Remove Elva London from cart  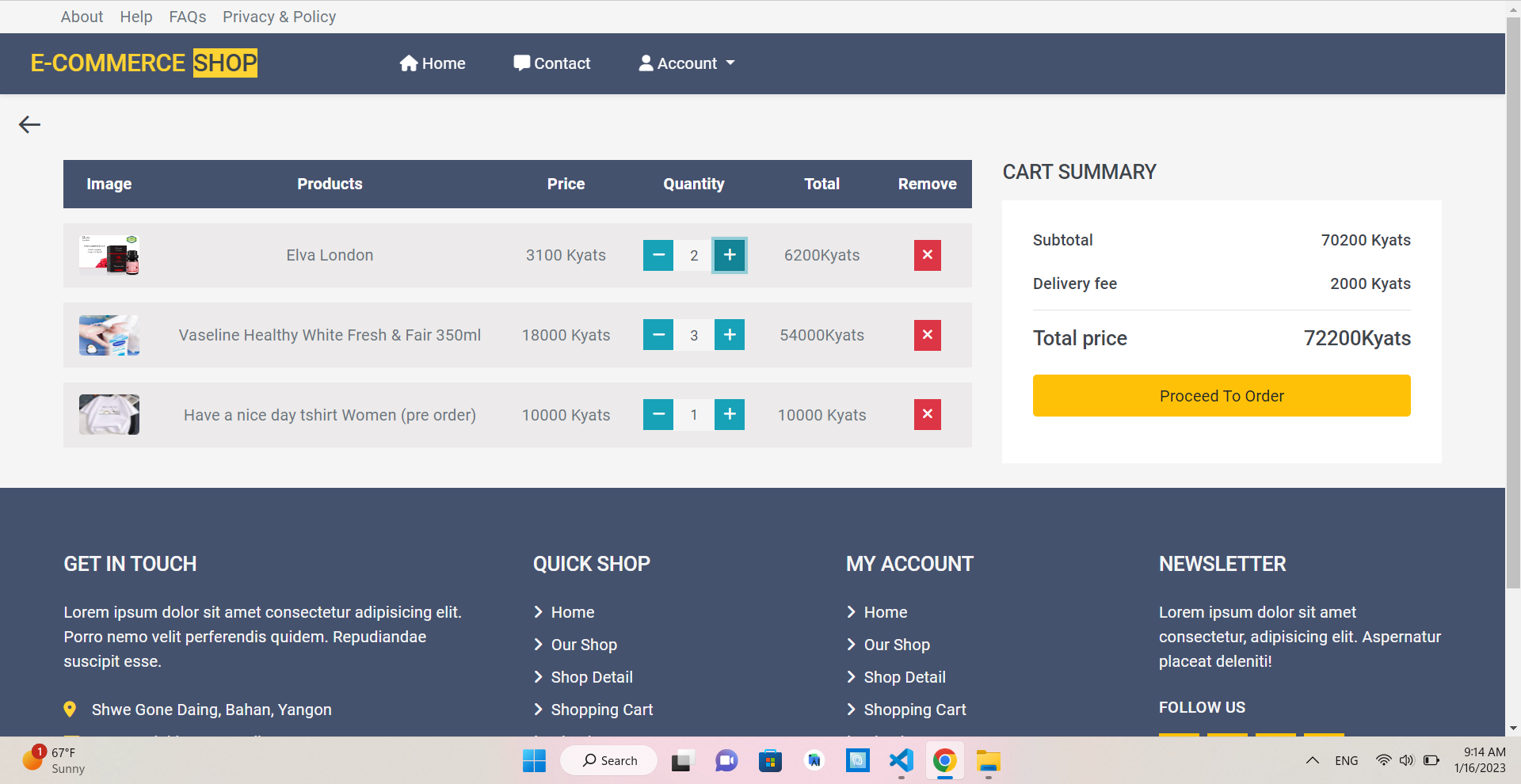[x=927, y=255]
